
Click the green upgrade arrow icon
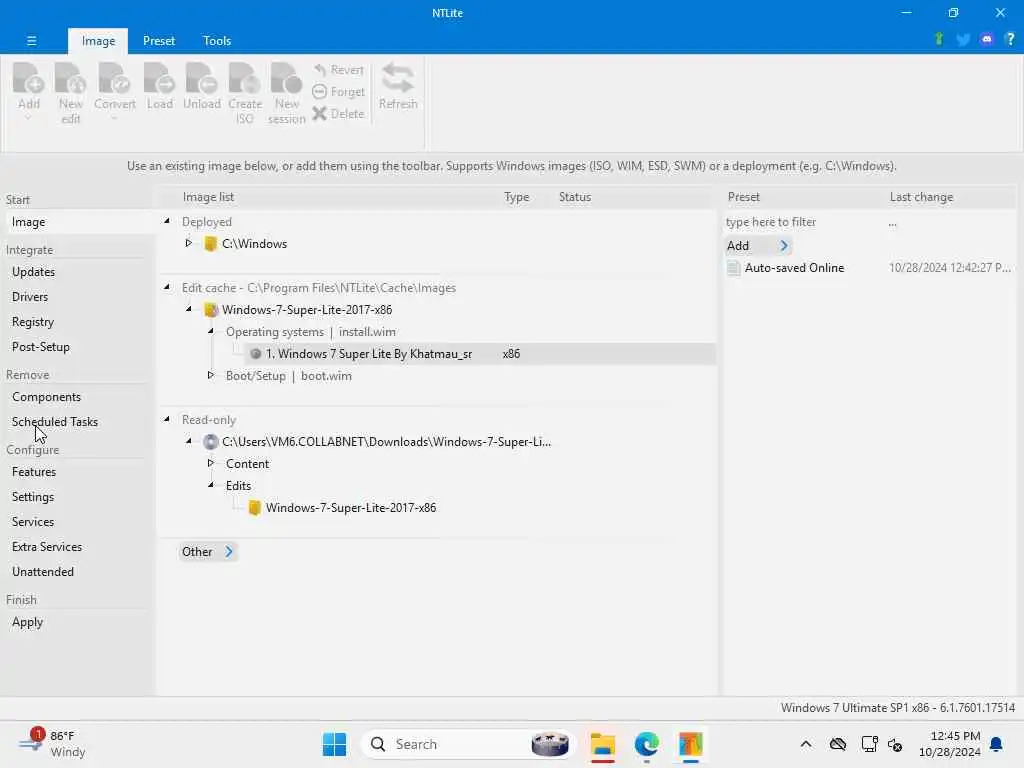tap(939, 39)
